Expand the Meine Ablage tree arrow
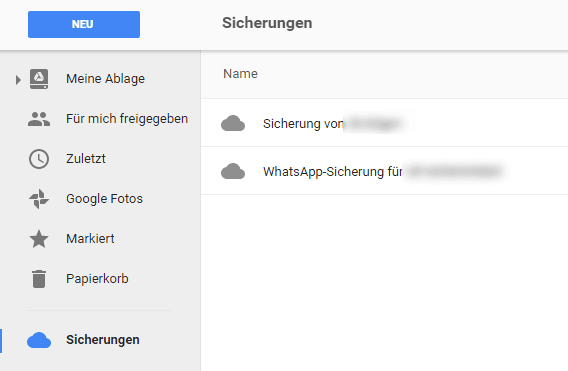The image size is (568, 371). tap(18, 79)
